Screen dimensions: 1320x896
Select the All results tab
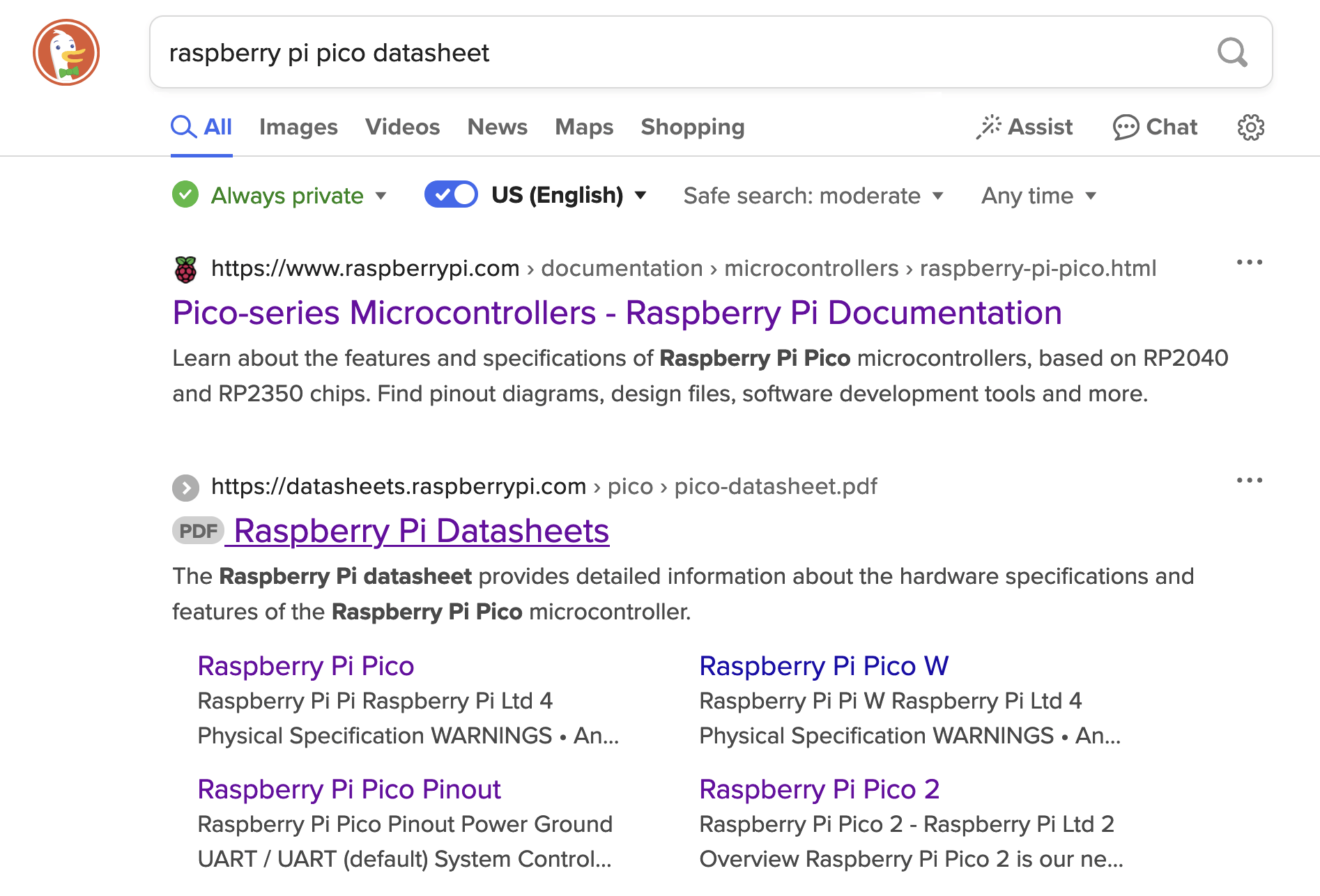201,128
